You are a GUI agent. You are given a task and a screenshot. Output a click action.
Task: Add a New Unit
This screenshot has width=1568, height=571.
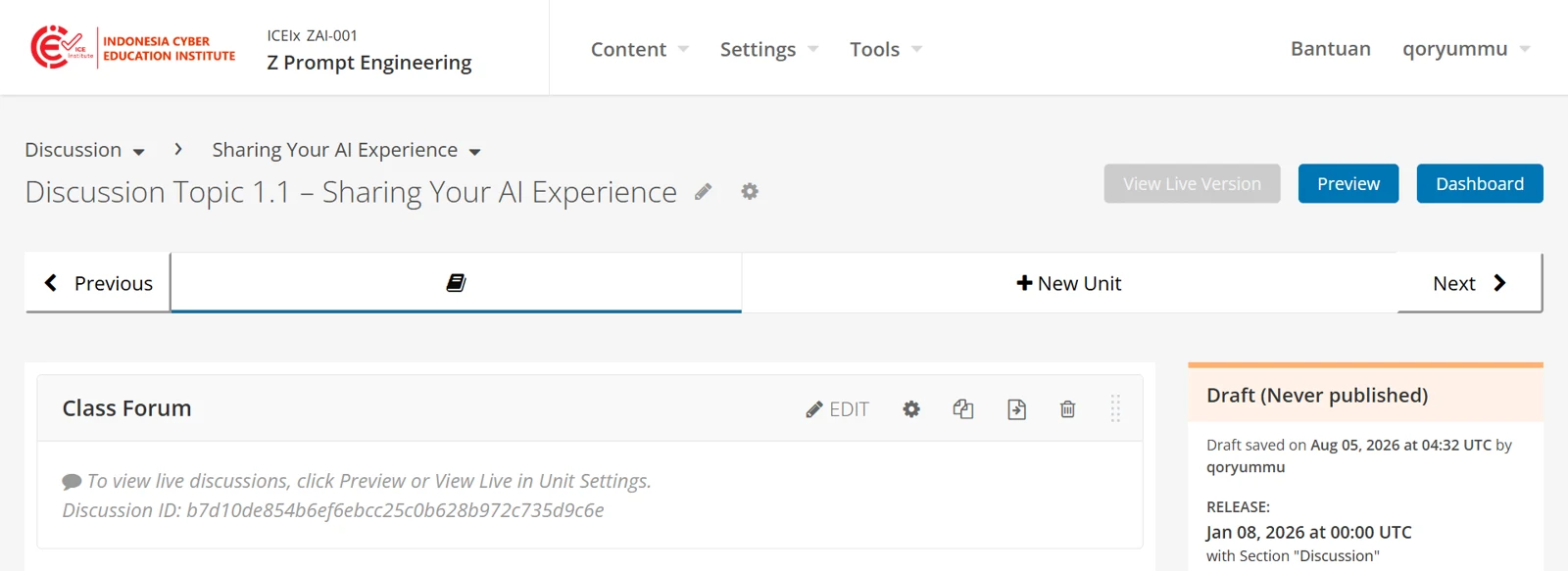pyautogui.click(x=1069, y=283)
